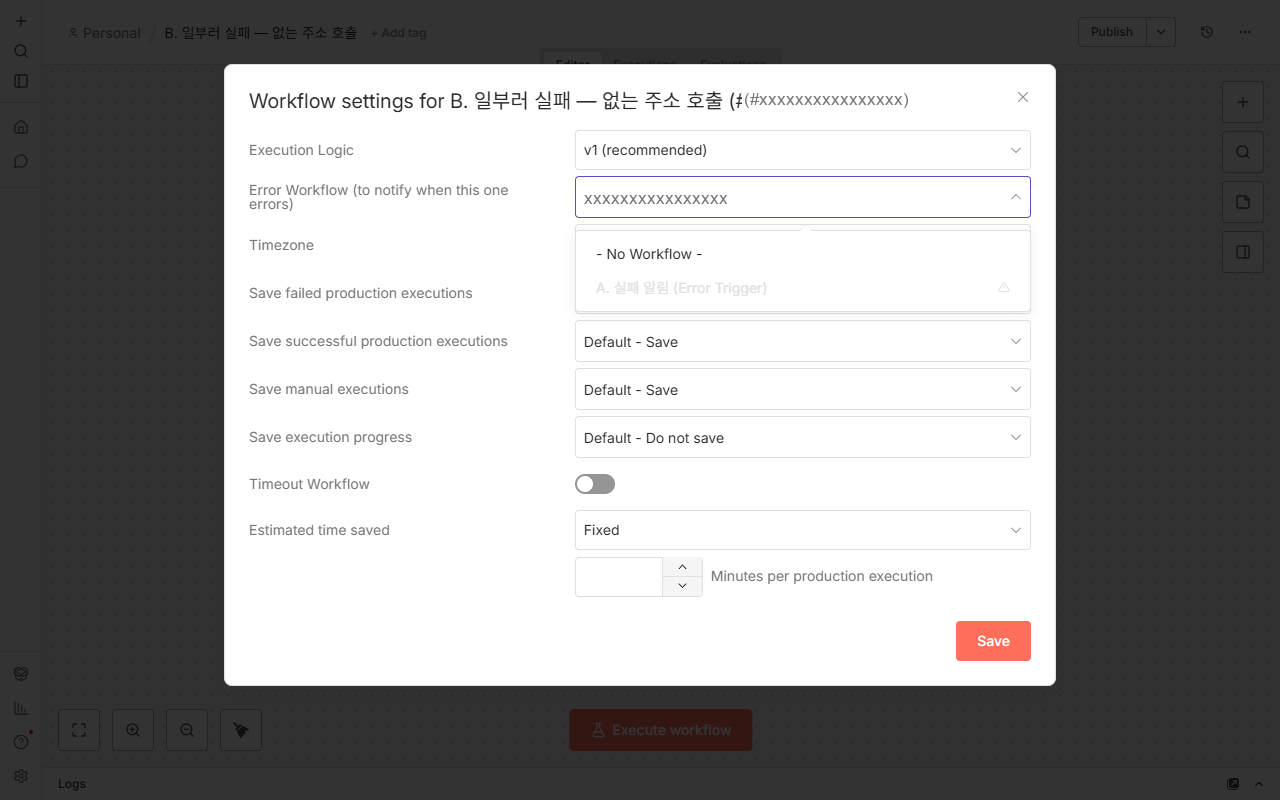Enable the Timeout Workflow toggle
The height and width of the screenshot is (800, 1280).
click(x=595, y=484)
